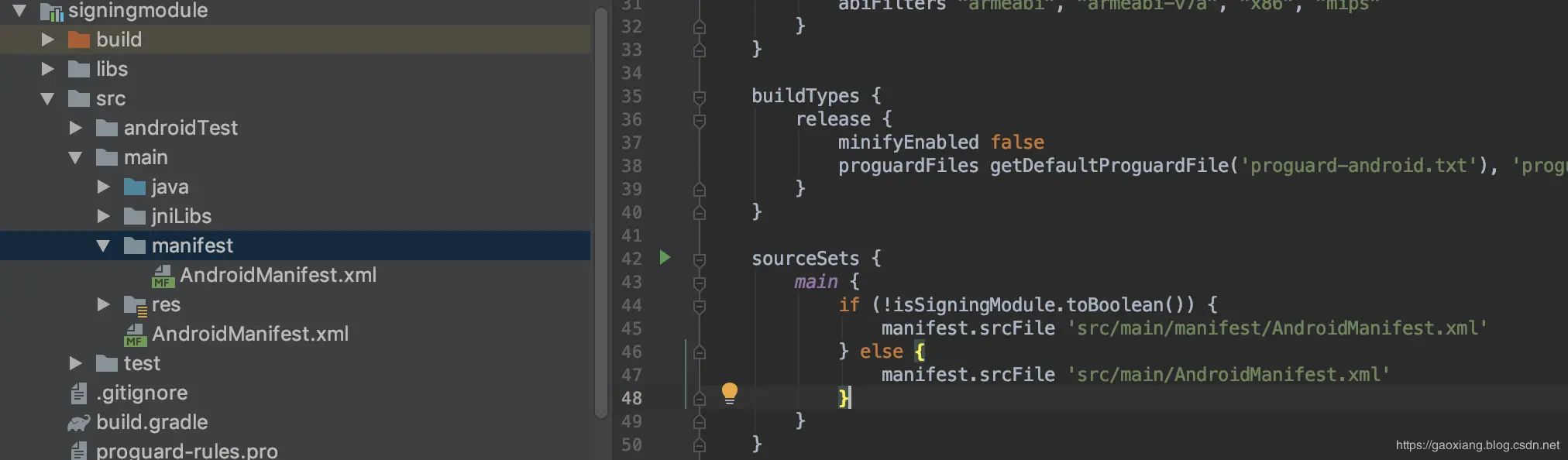Toggle fold marker on line 42 sourceSets
Screen dimensions: 1568x460
(700, 259)
